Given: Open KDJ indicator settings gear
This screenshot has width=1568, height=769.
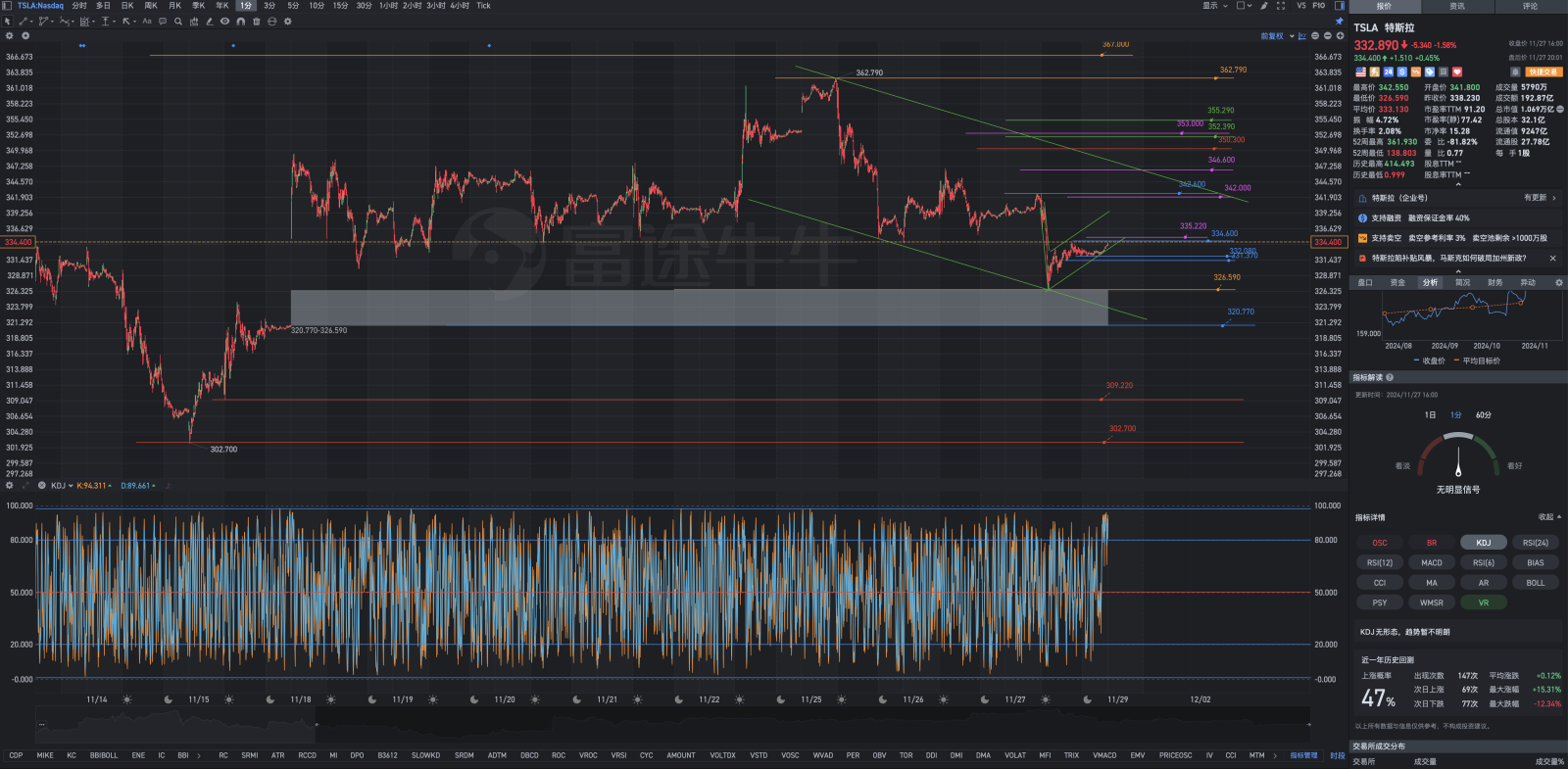Looking at the screenshot, I should (x=10, y=485).
